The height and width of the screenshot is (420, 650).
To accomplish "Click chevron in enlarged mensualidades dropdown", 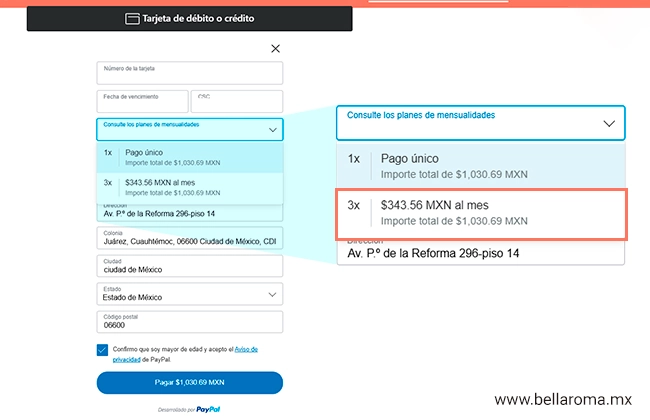I will point(609,124).
